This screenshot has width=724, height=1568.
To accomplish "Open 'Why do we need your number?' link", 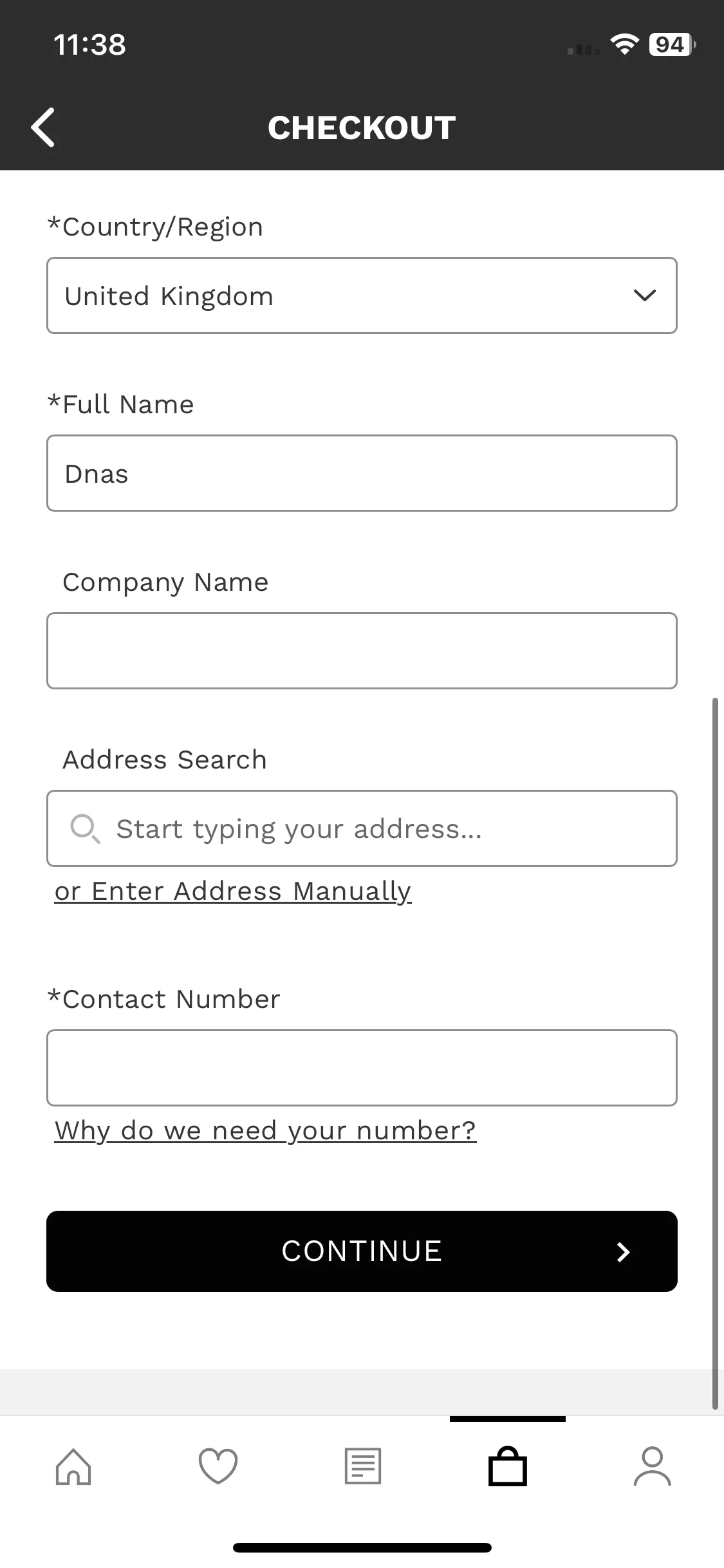I will [265, 1131].
